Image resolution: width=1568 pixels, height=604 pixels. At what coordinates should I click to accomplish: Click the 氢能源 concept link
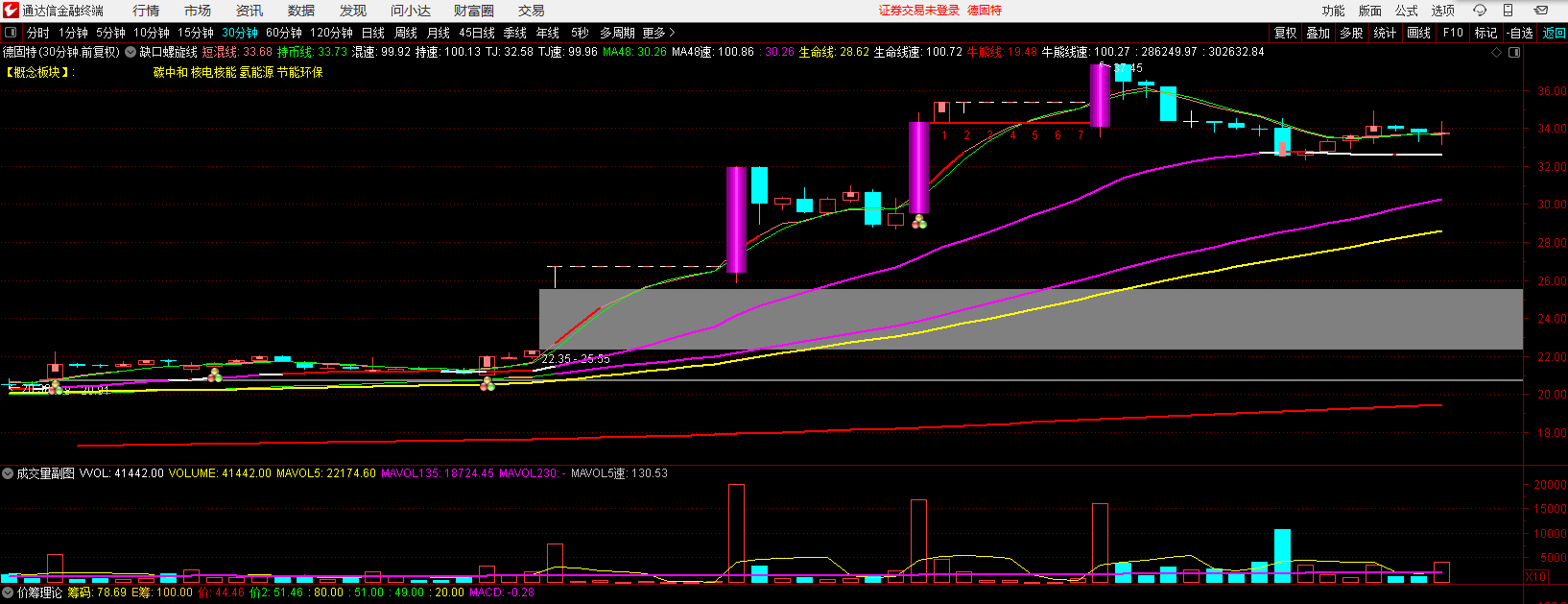[x=257, y=72]
